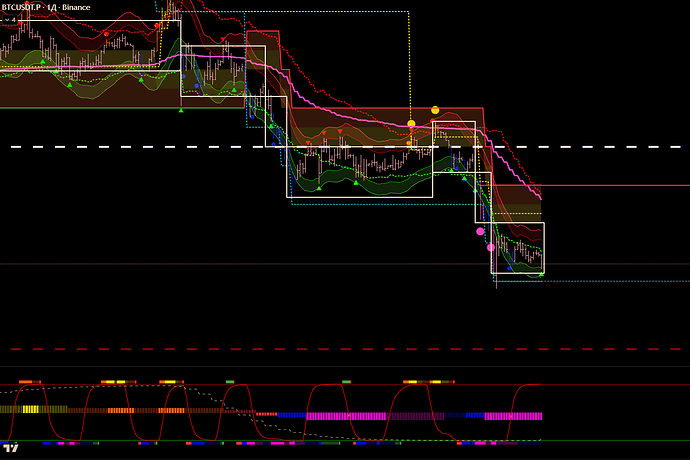
Task: Click the solid red horizontal line at right
Action: point(620,185)
